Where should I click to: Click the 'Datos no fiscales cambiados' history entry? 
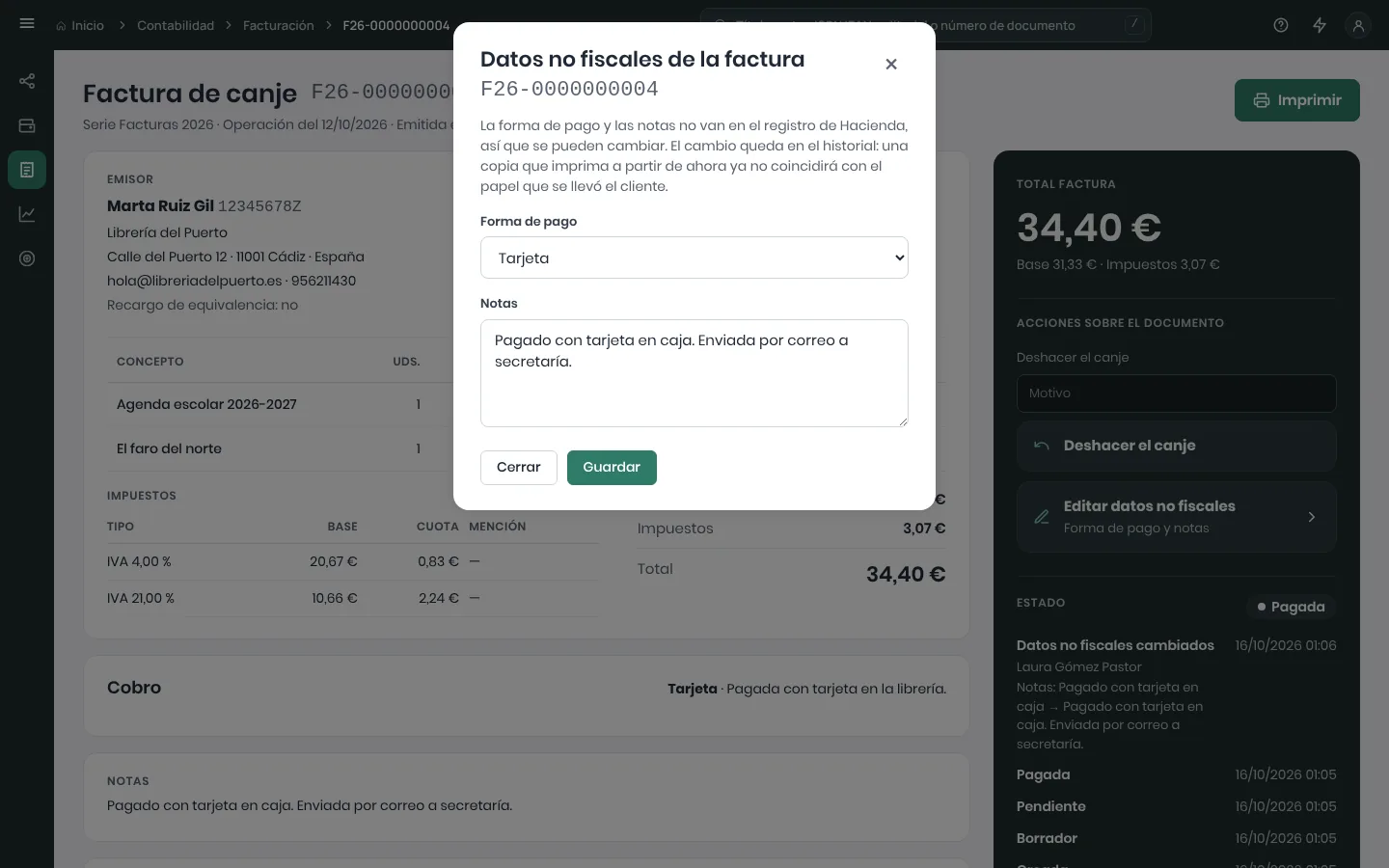pyautogui.click(x=1177, y=694)
